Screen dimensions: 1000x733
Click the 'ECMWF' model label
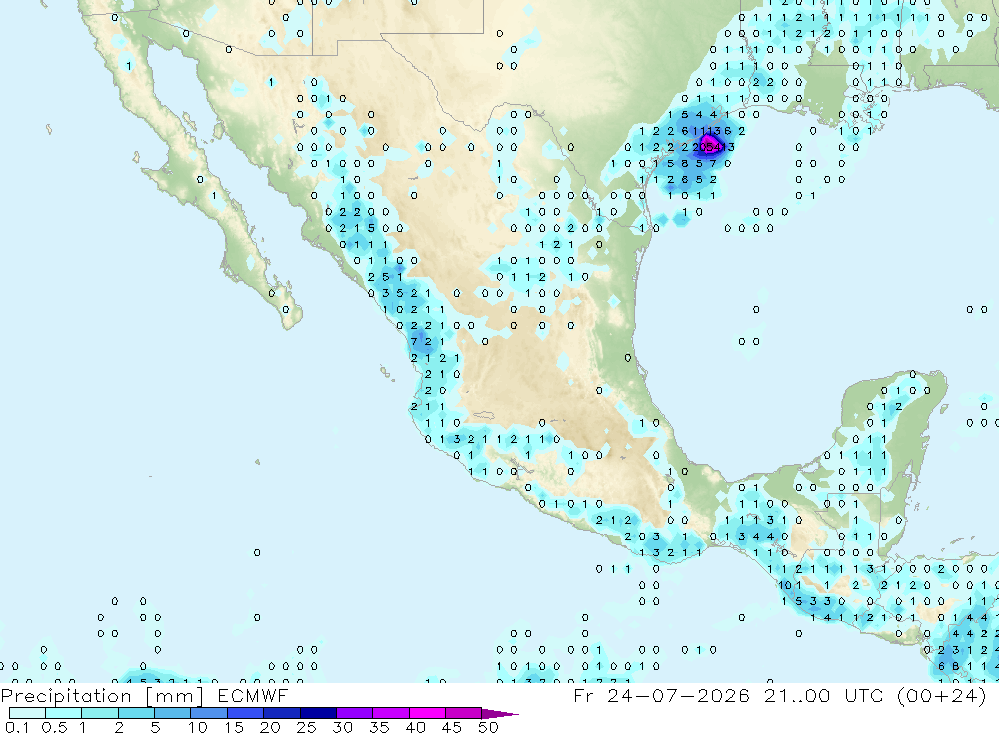tap(253, 695)
